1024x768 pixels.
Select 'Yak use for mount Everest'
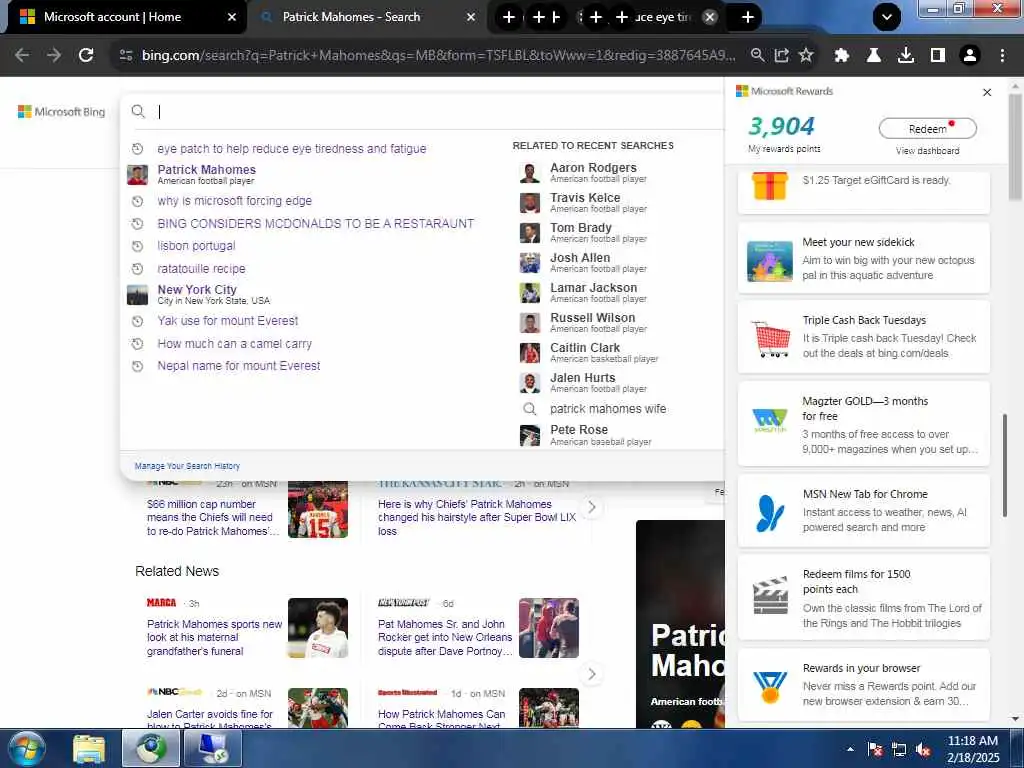227,321
